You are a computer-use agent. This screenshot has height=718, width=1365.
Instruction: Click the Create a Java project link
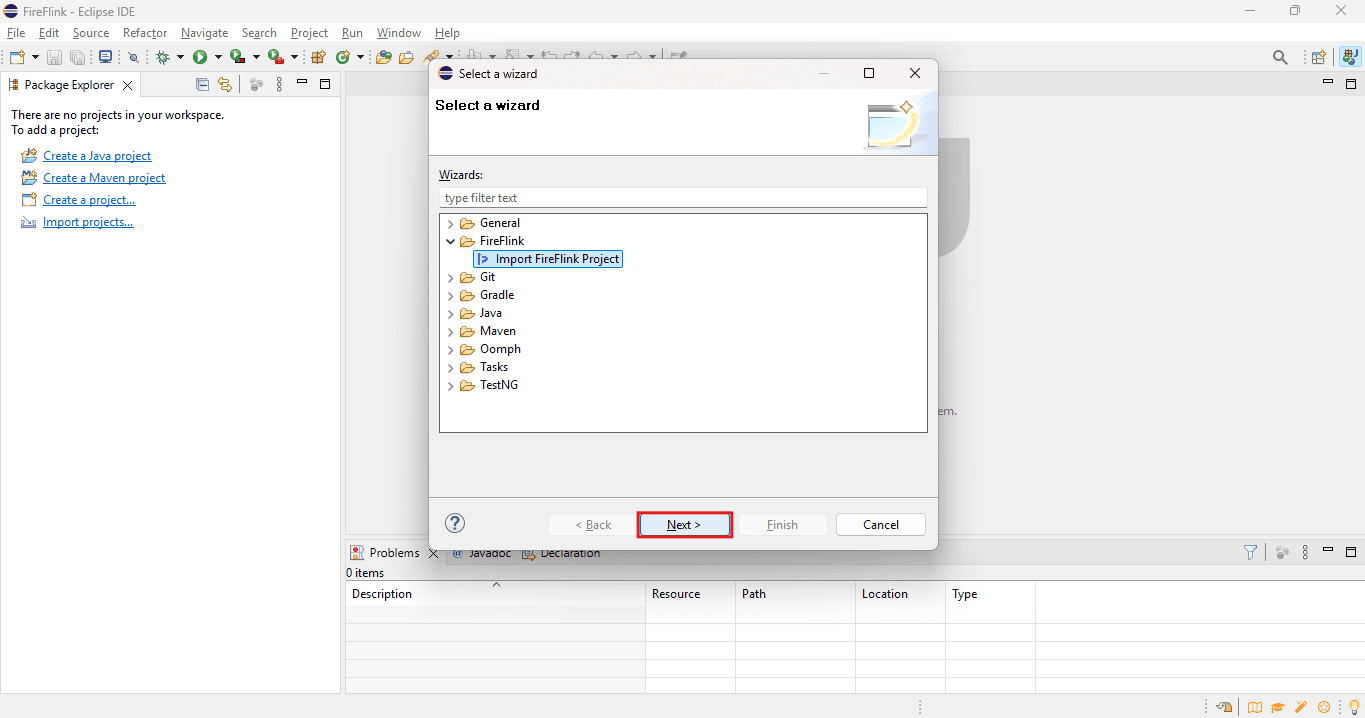pos(97,156)
